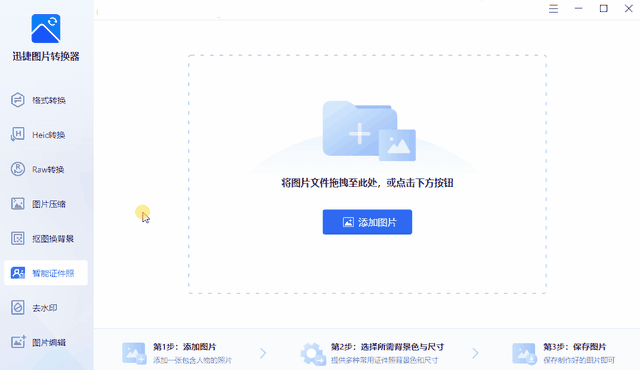Click the 第2步：选择所需背景色与尺寸 text
The image size is (640, 370).
(387, 347)
